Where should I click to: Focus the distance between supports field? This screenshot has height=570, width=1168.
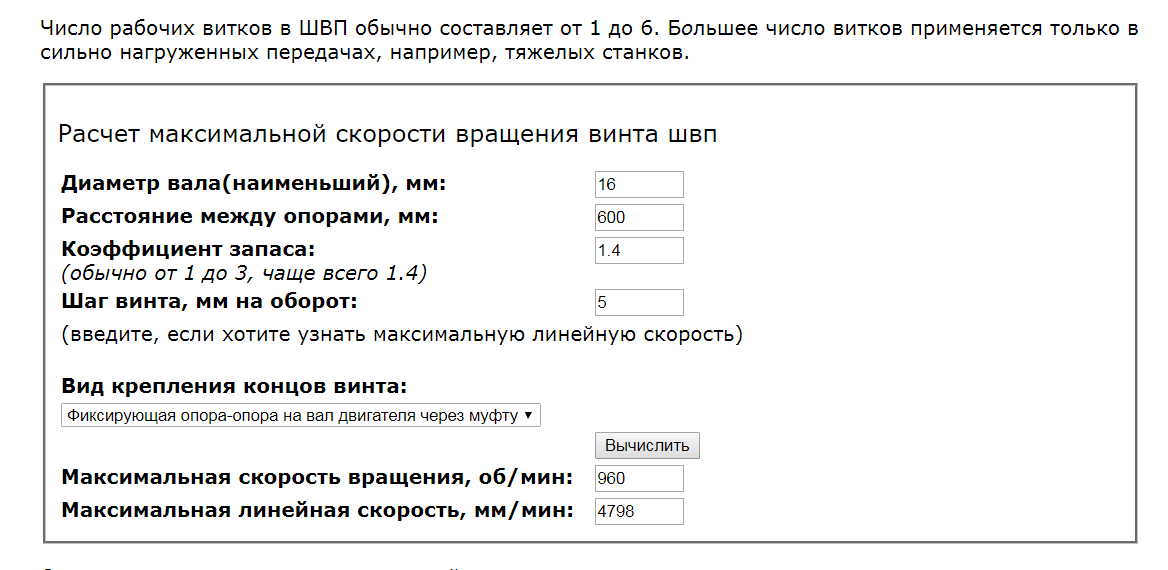click(639, 217)
